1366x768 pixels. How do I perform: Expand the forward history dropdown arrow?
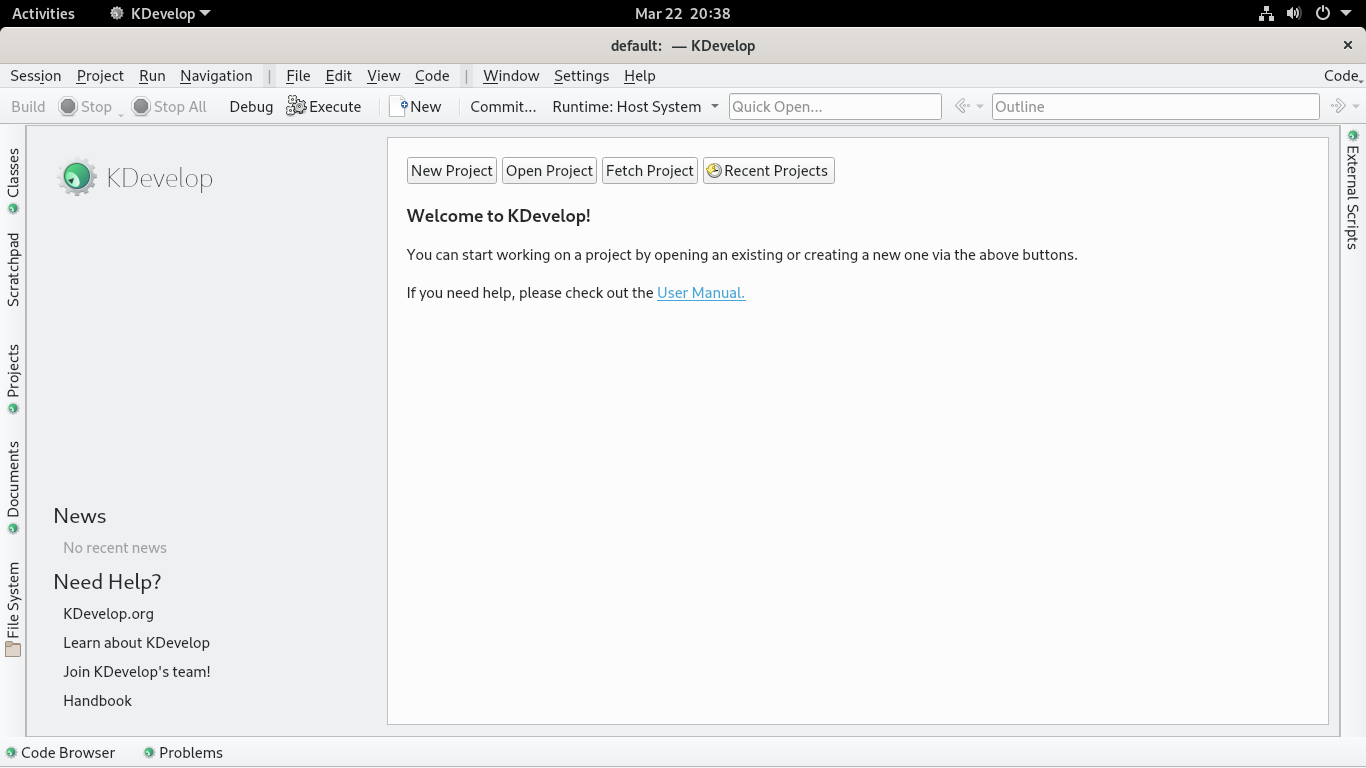tap(1356, 107)
